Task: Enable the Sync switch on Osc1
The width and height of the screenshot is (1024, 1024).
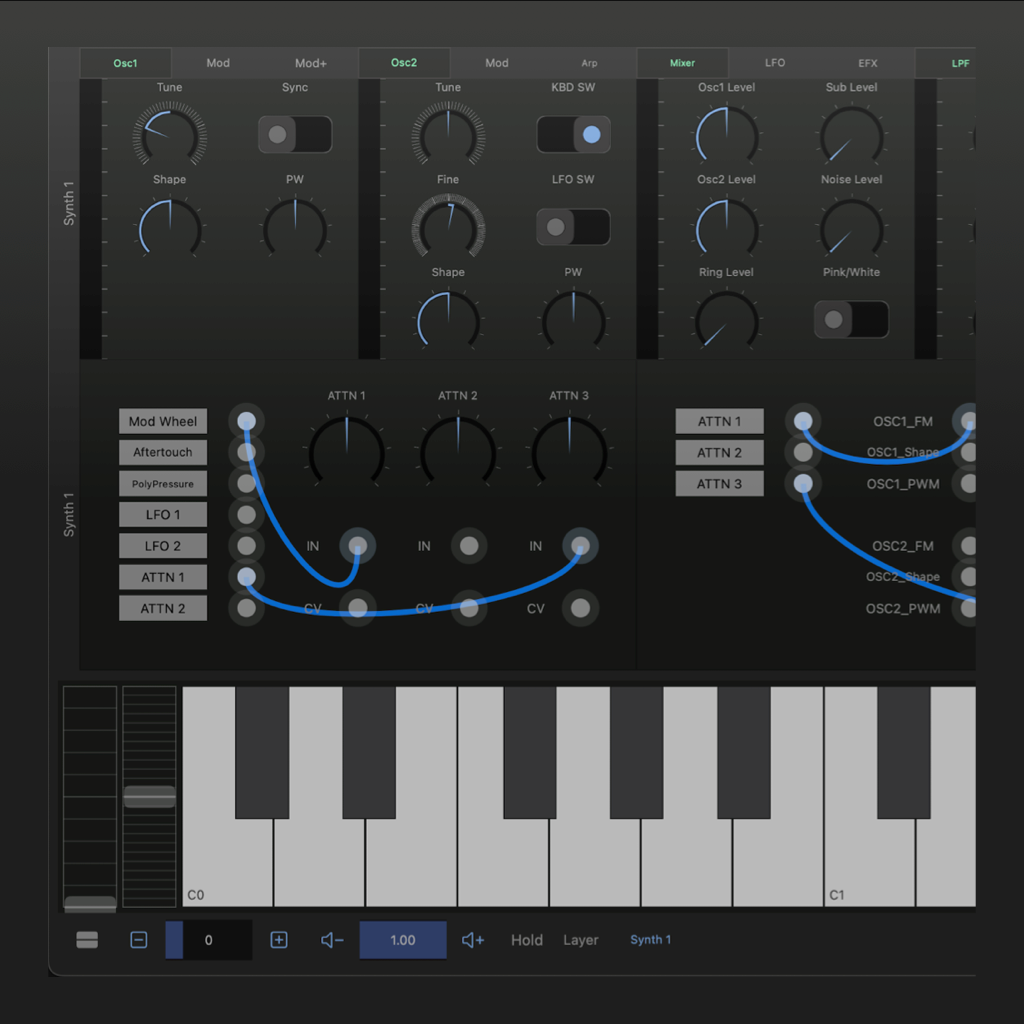Action: [x=295, y=134]
